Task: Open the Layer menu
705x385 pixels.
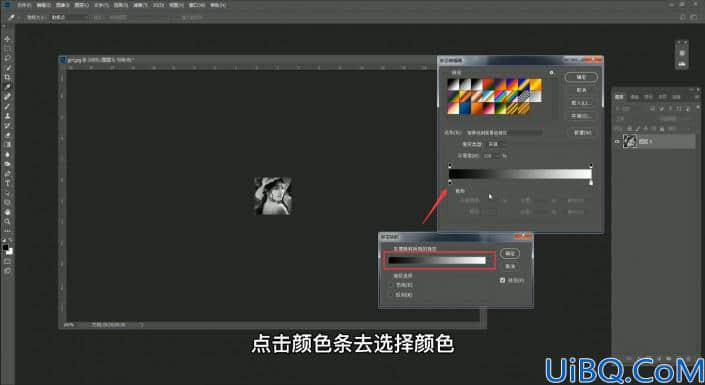Action: click(81, 5)
